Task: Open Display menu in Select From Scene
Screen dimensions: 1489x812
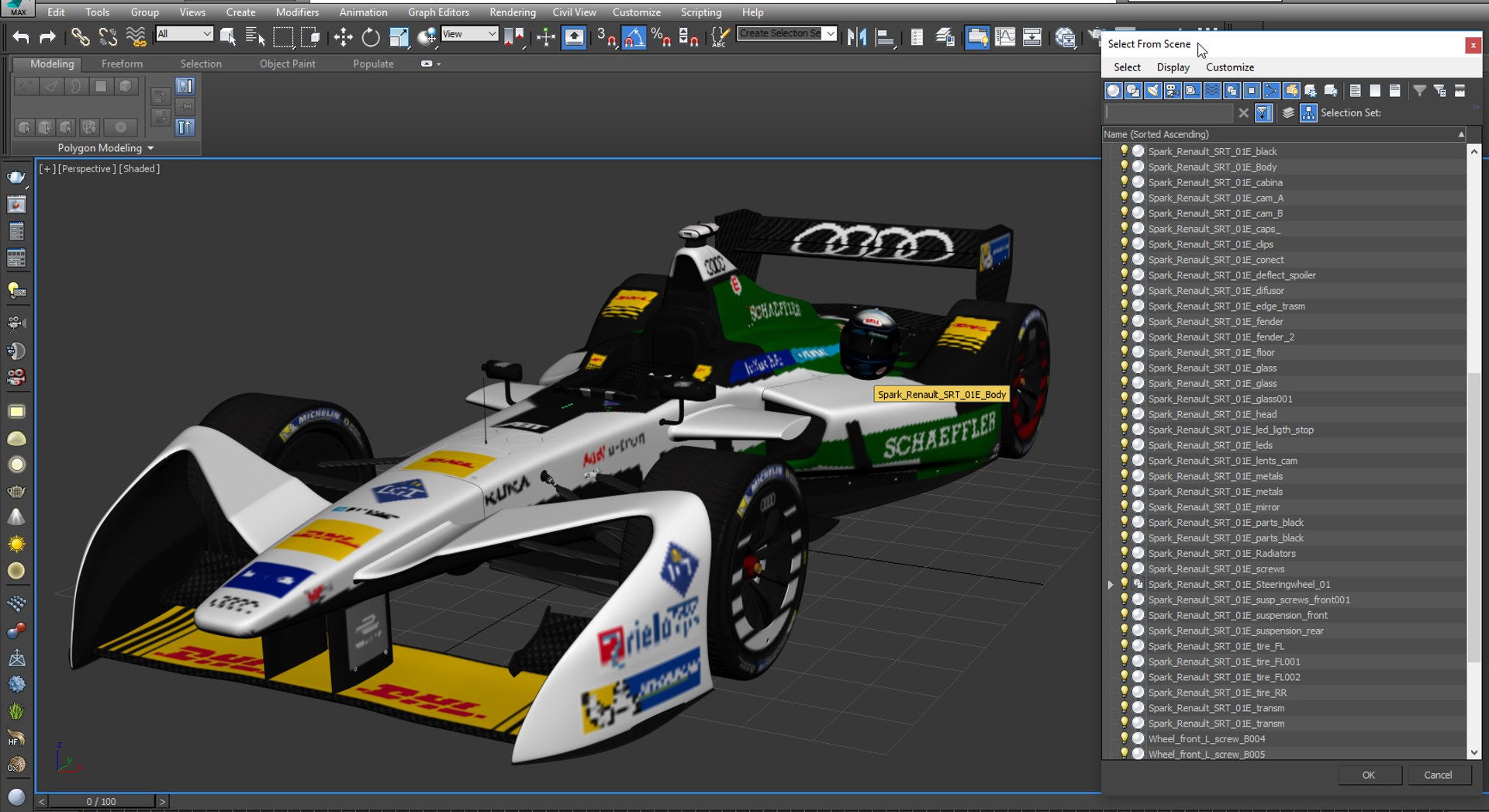Action: [x=1173, y=67]
